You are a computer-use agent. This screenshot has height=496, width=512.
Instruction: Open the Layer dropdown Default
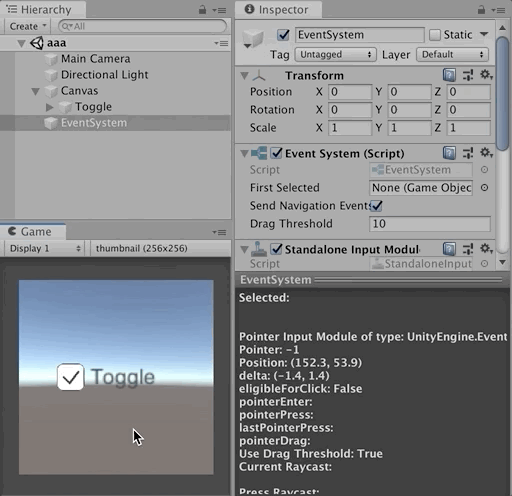(x=452, y=55)
